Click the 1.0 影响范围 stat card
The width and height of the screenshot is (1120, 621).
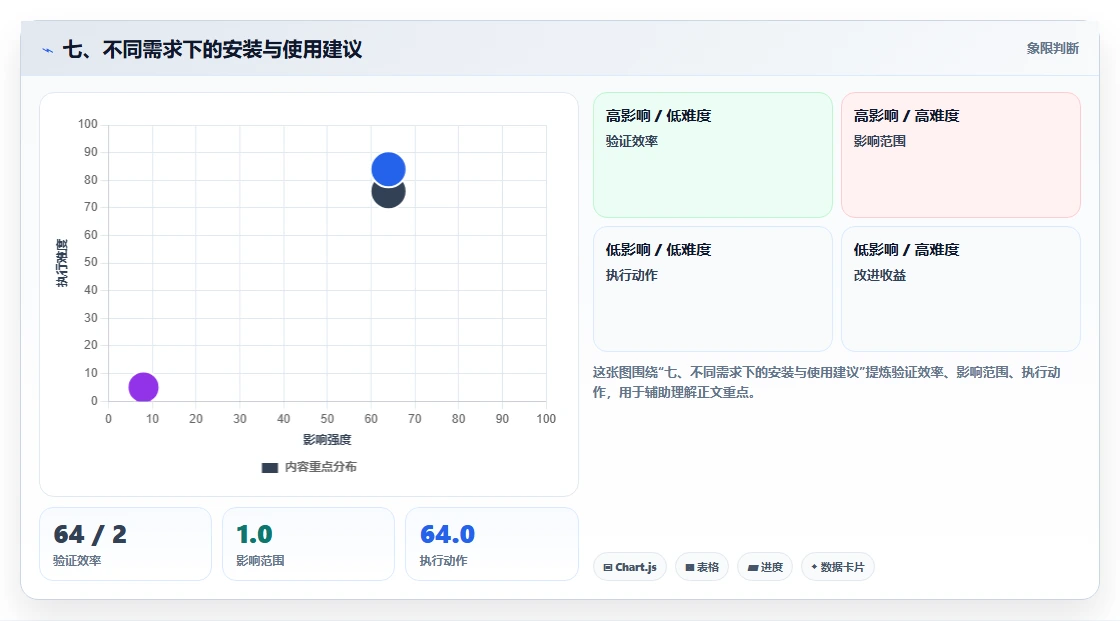309,544
